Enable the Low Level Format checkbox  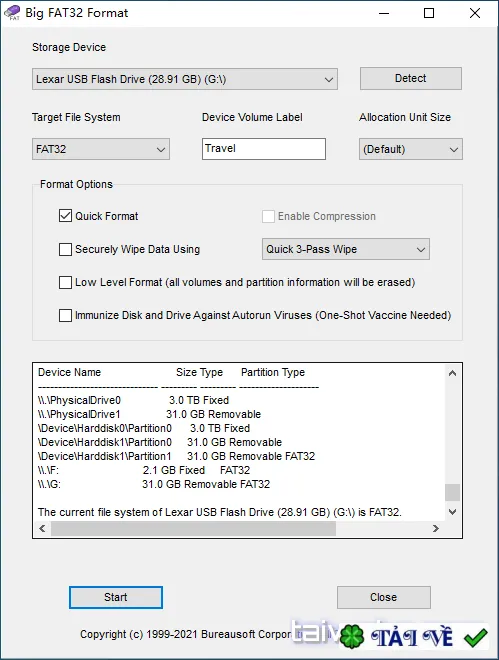[x=65, y=282]
